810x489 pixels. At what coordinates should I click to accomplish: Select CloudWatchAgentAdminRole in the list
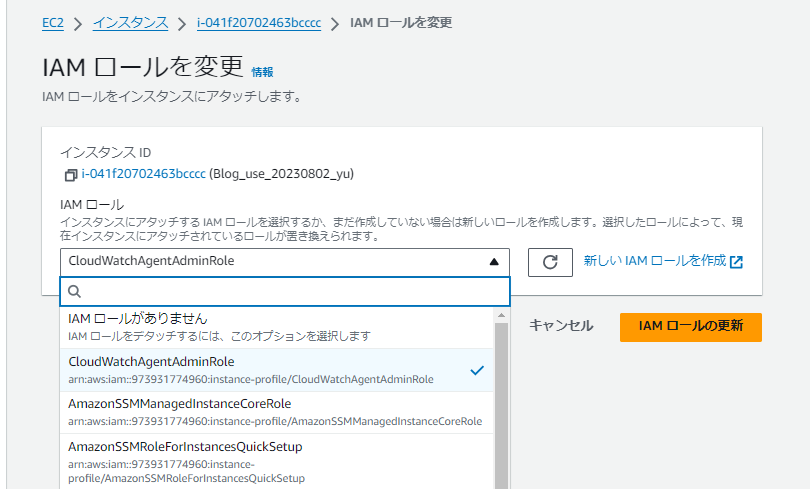pyautogui.click(x=276, y=370)
